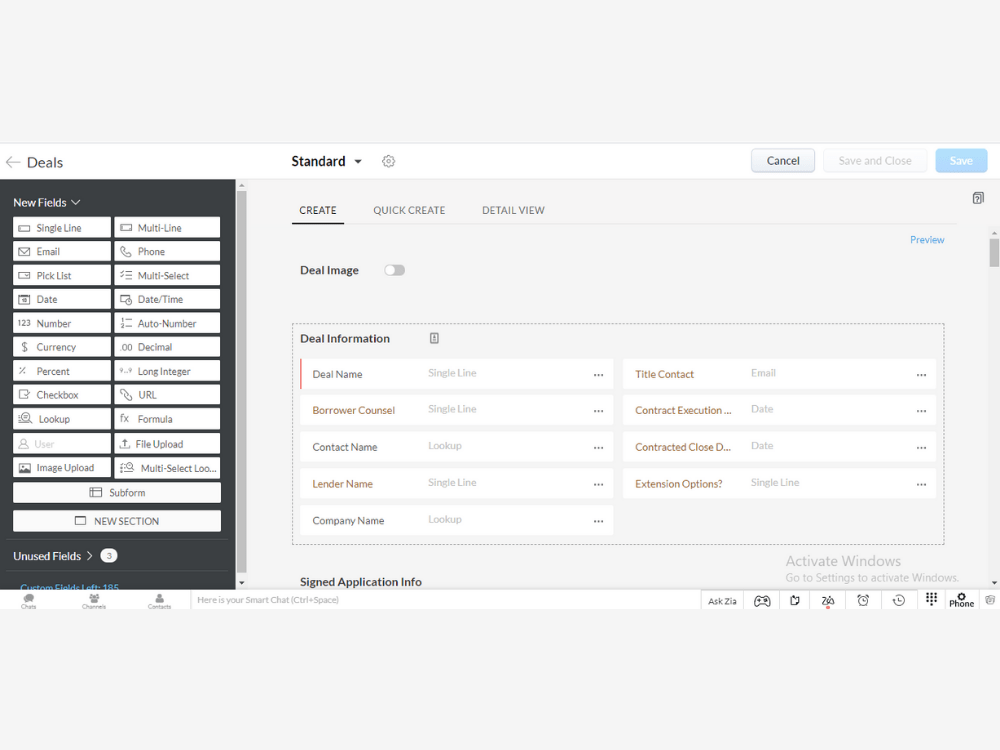
Task: Click the main layout vertical scrollbar thumb
Action: point(994,253)
